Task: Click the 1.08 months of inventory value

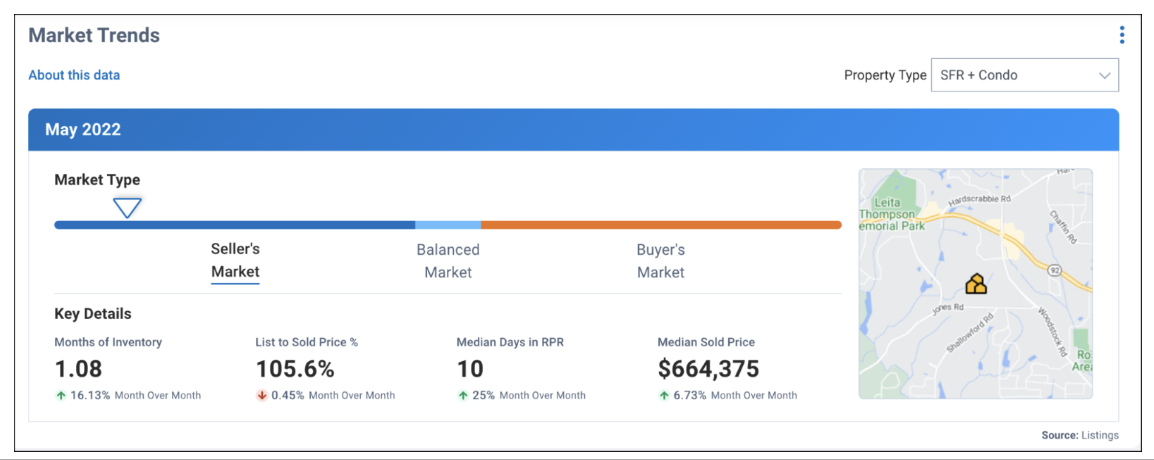Action: click(x=79, y=369)
